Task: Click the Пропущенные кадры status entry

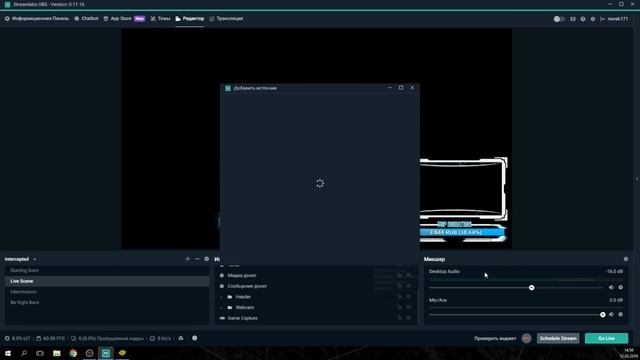Action: pyautogui.click(x=107, y=338)
